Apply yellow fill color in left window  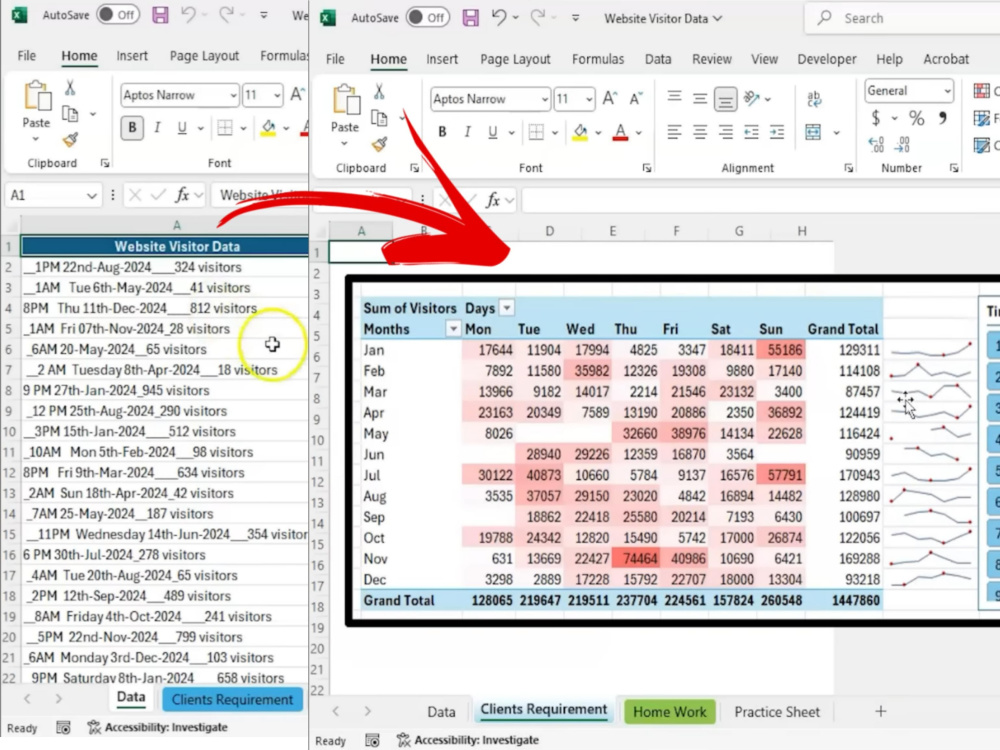tap(268, 128)
